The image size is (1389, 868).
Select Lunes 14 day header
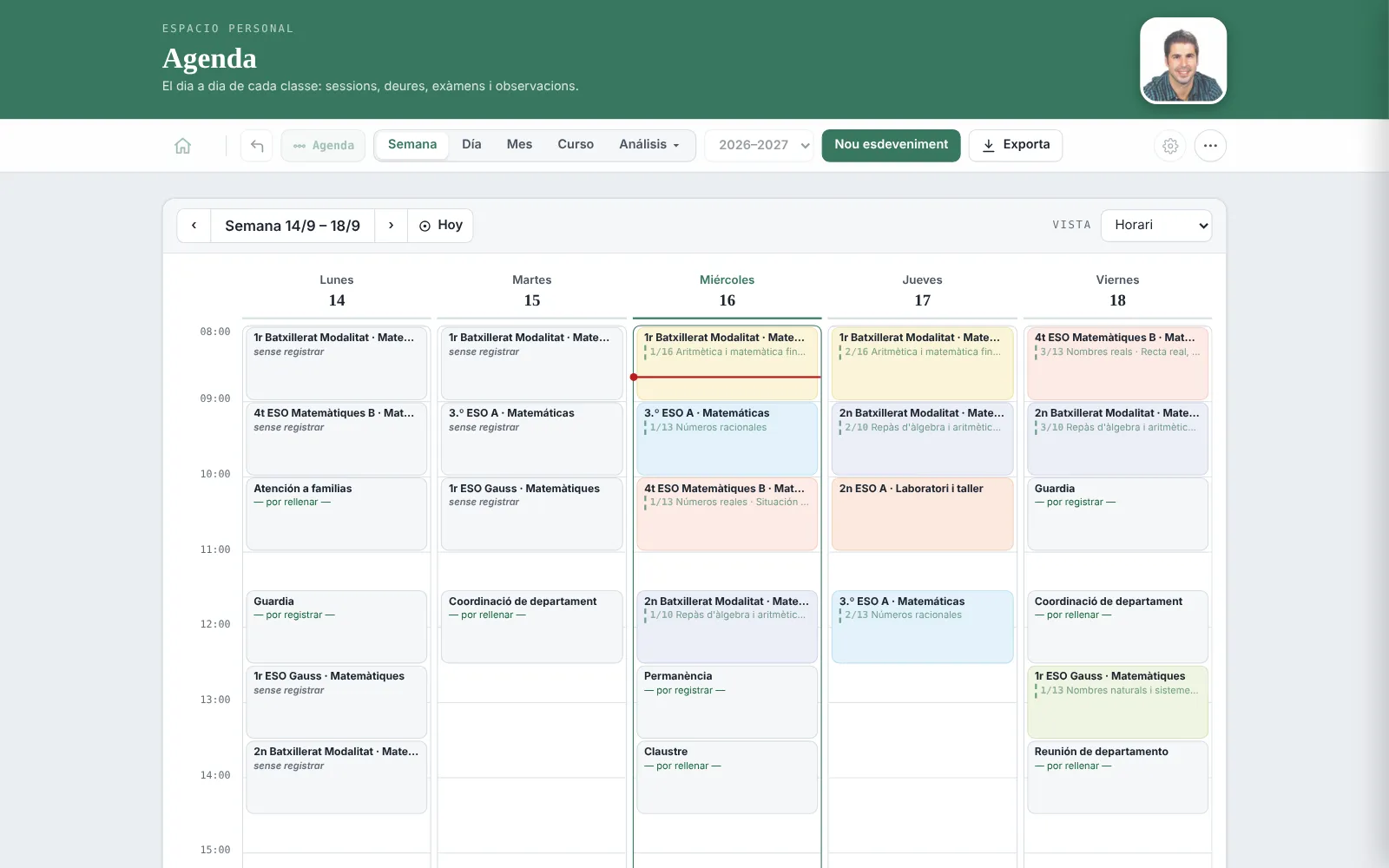[337, 291]
